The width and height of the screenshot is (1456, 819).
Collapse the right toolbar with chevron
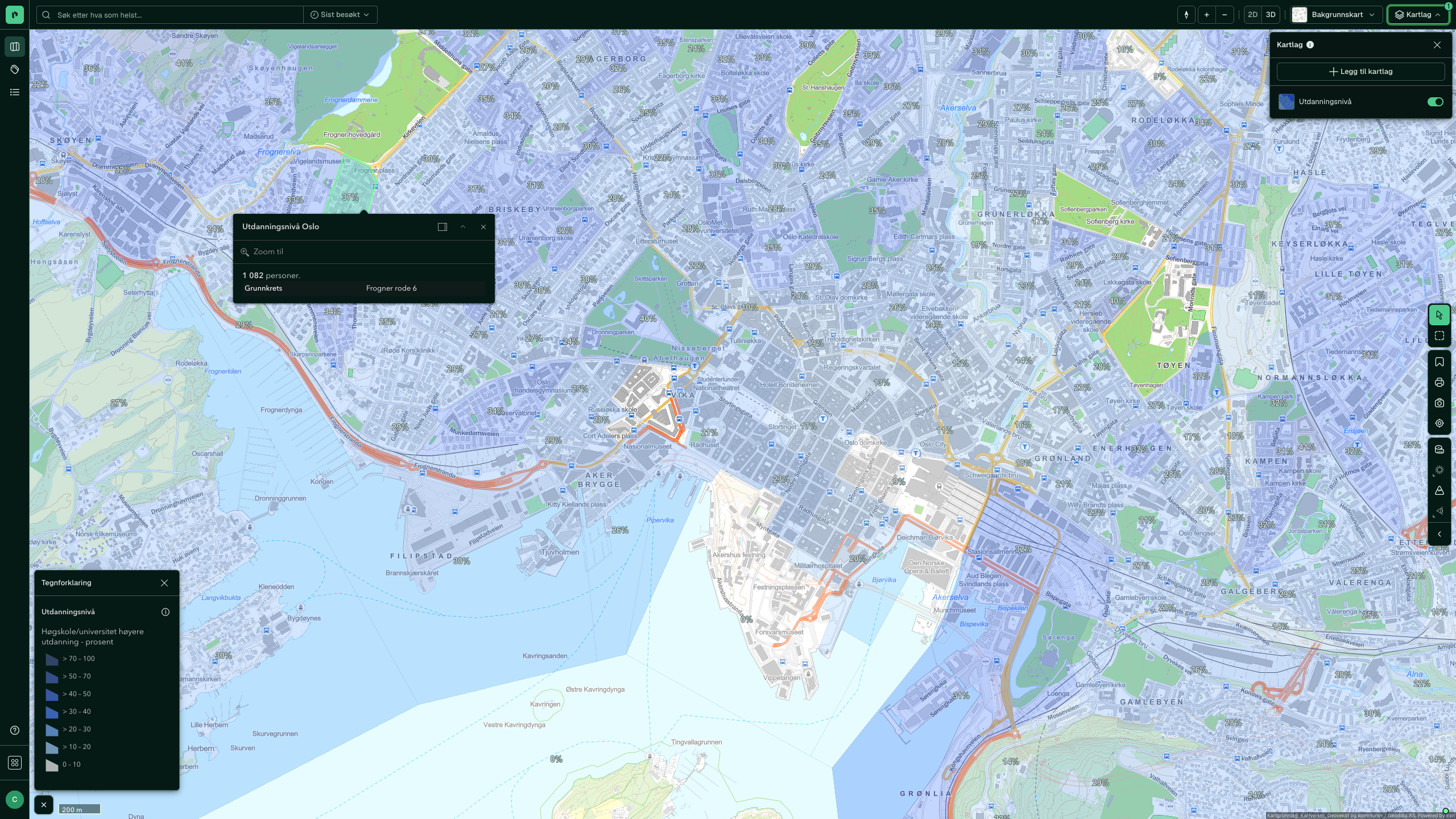1439,534
